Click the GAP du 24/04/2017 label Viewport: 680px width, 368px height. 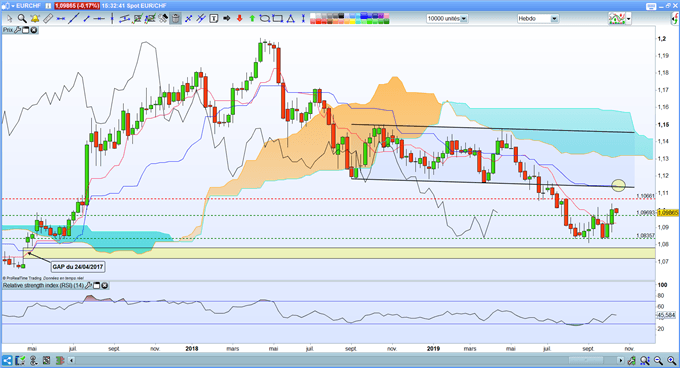(x=78, y=267)
